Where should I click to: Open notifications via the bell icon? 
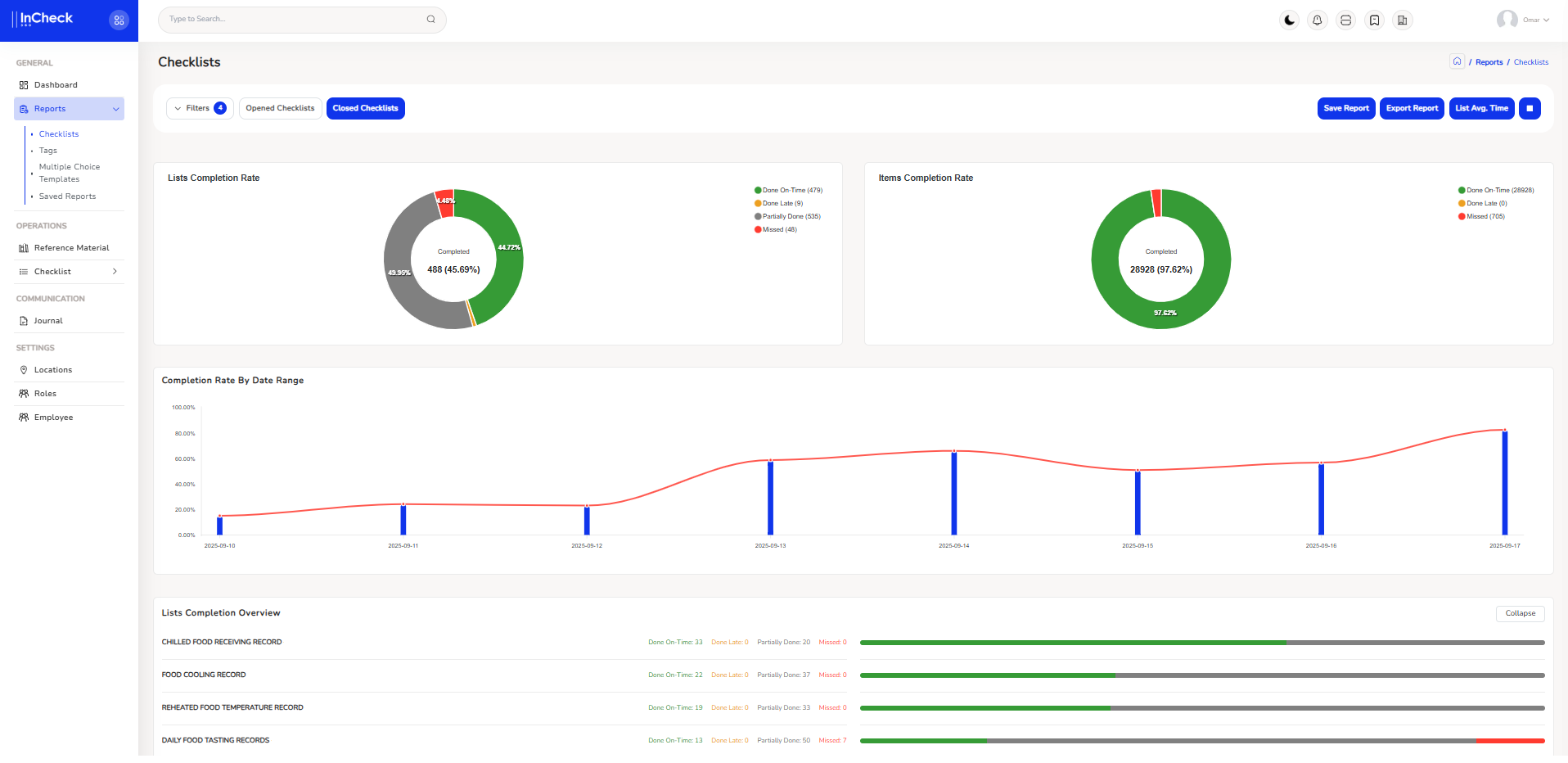1317,20
